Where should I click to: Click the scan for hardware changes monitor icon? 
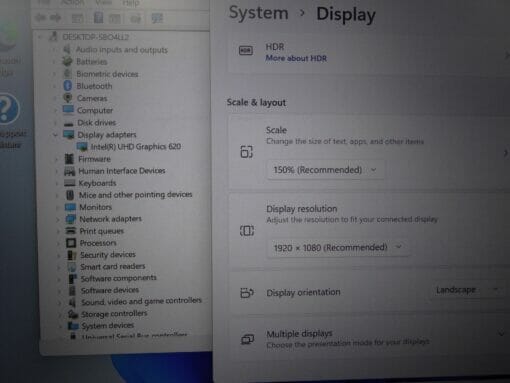click(x=157, y=18)
